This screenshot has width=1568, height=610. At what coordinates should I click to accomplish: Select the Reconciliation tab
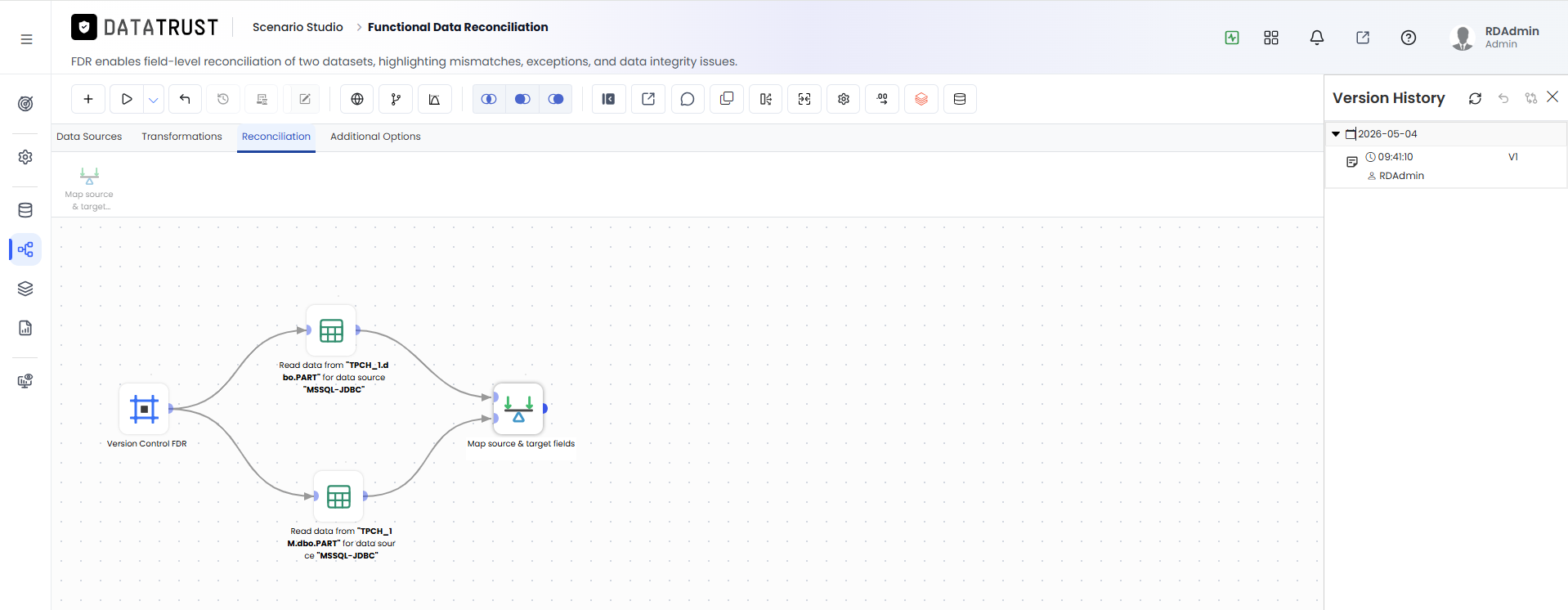coord(276,137)
